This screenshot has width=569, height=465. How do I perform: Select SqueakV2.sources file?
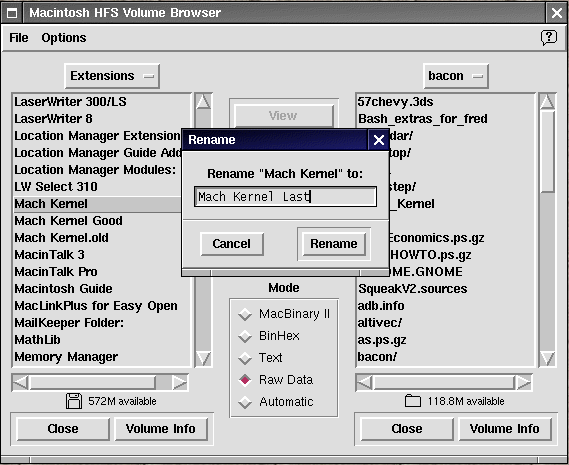pyautogui.click(x=445, y=289)
